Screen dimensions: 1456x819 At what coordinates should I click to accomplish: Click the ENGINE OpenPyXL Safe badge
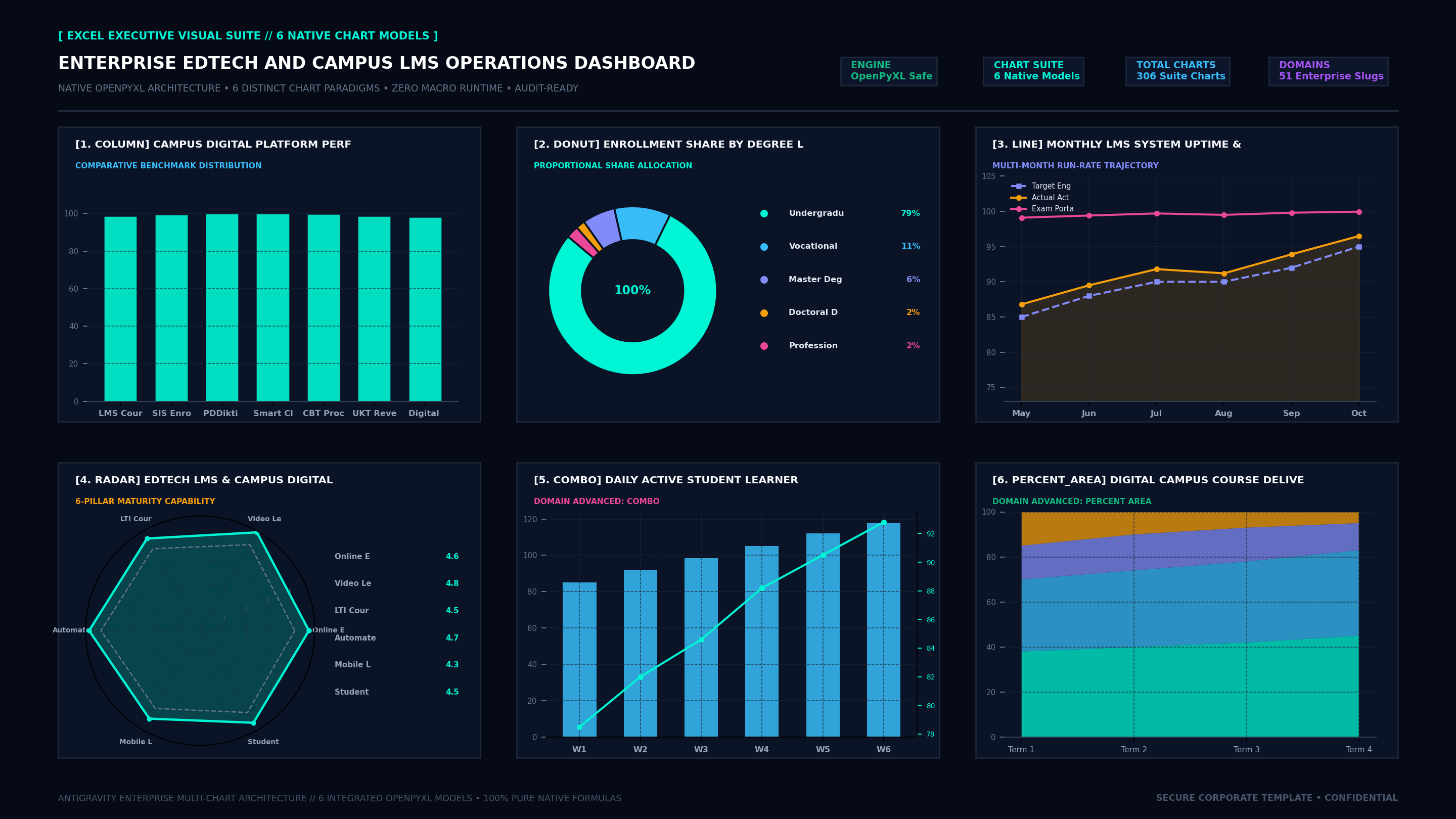click(889, 71)
